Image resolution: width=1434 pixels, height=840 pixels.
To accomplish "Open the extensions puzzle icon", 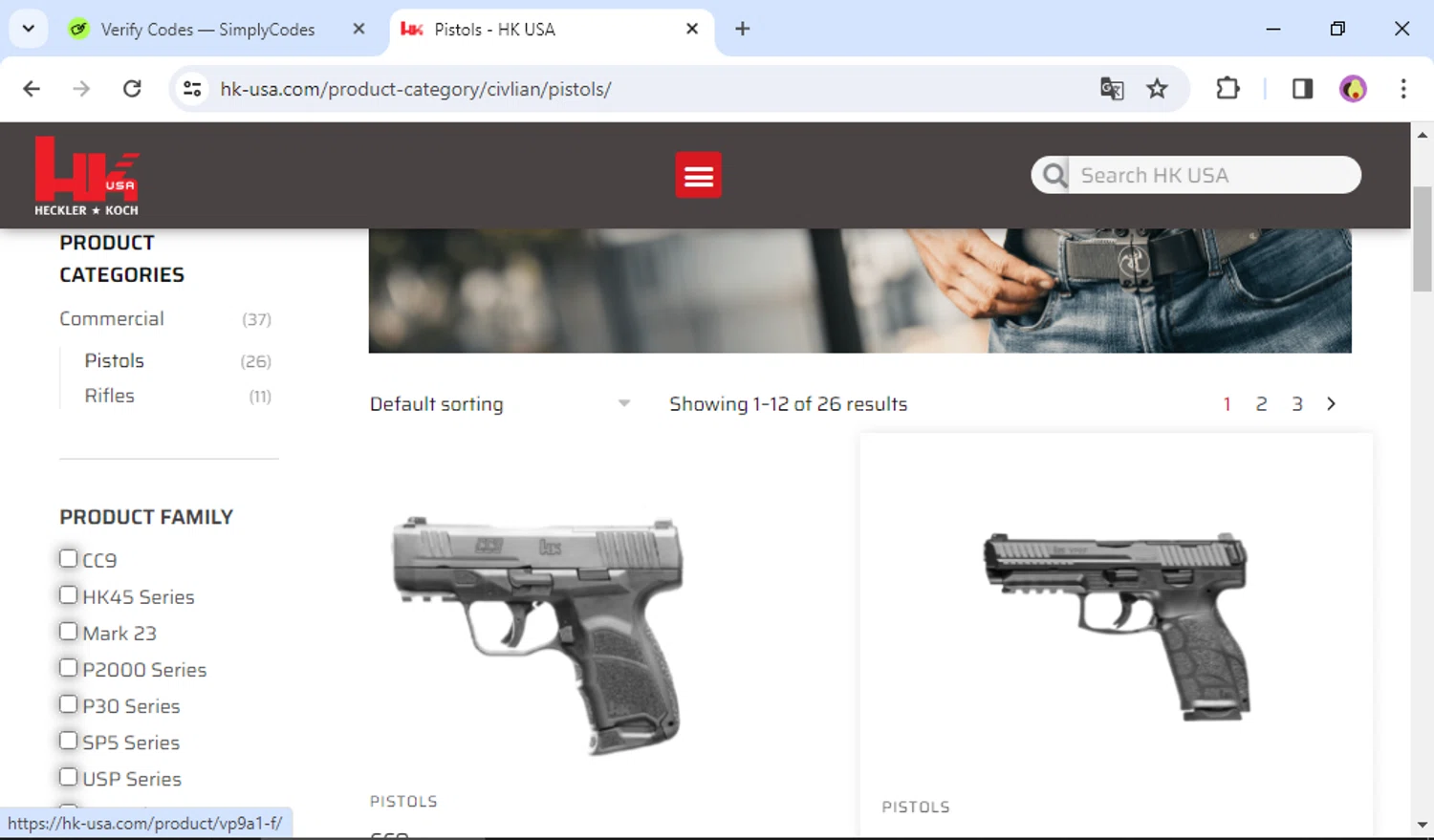I will point(1228,89).
